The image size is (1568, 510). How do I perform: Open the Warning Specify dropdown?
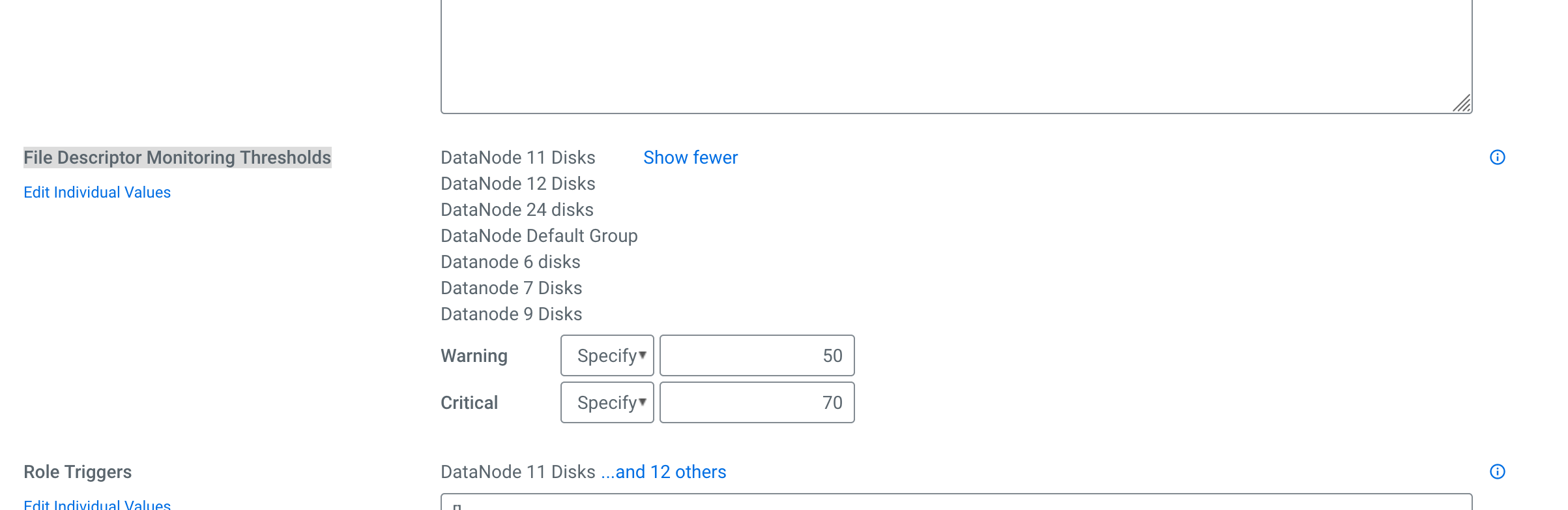click(x=606, y=355)
